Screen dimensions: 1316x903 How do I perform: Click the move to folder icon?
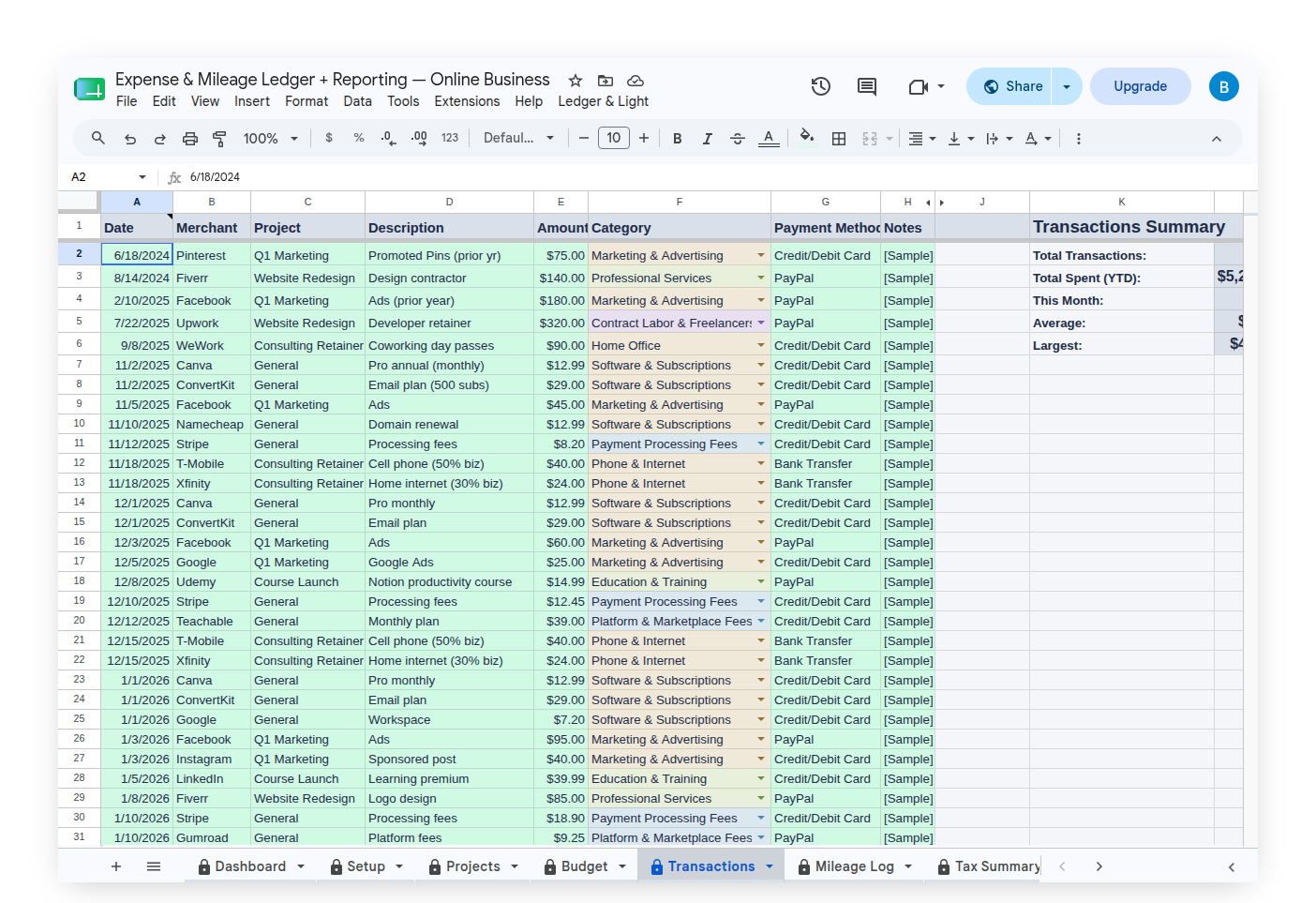606,81
